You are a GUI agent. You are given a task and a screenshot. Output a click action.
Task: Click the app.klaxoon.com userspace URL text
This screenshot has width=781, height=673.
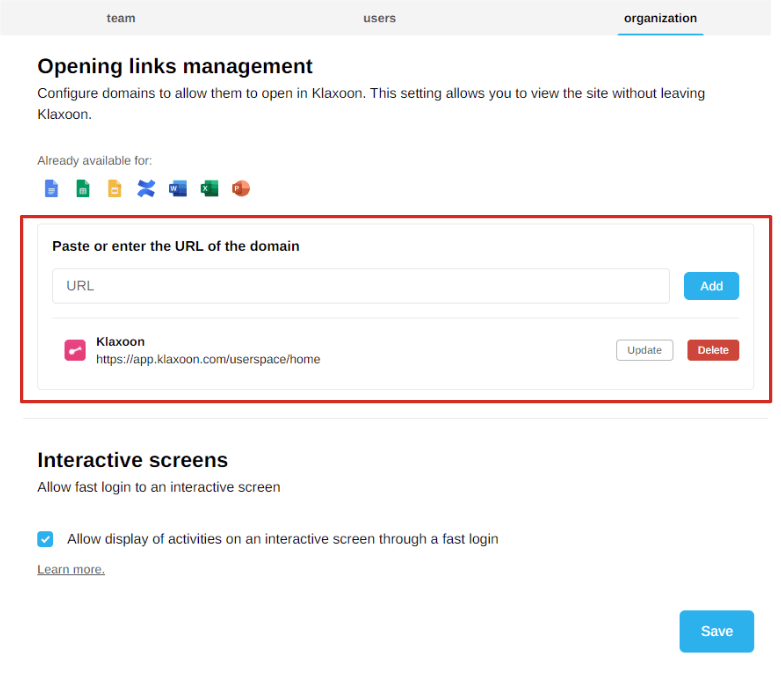tap(208, 359)
